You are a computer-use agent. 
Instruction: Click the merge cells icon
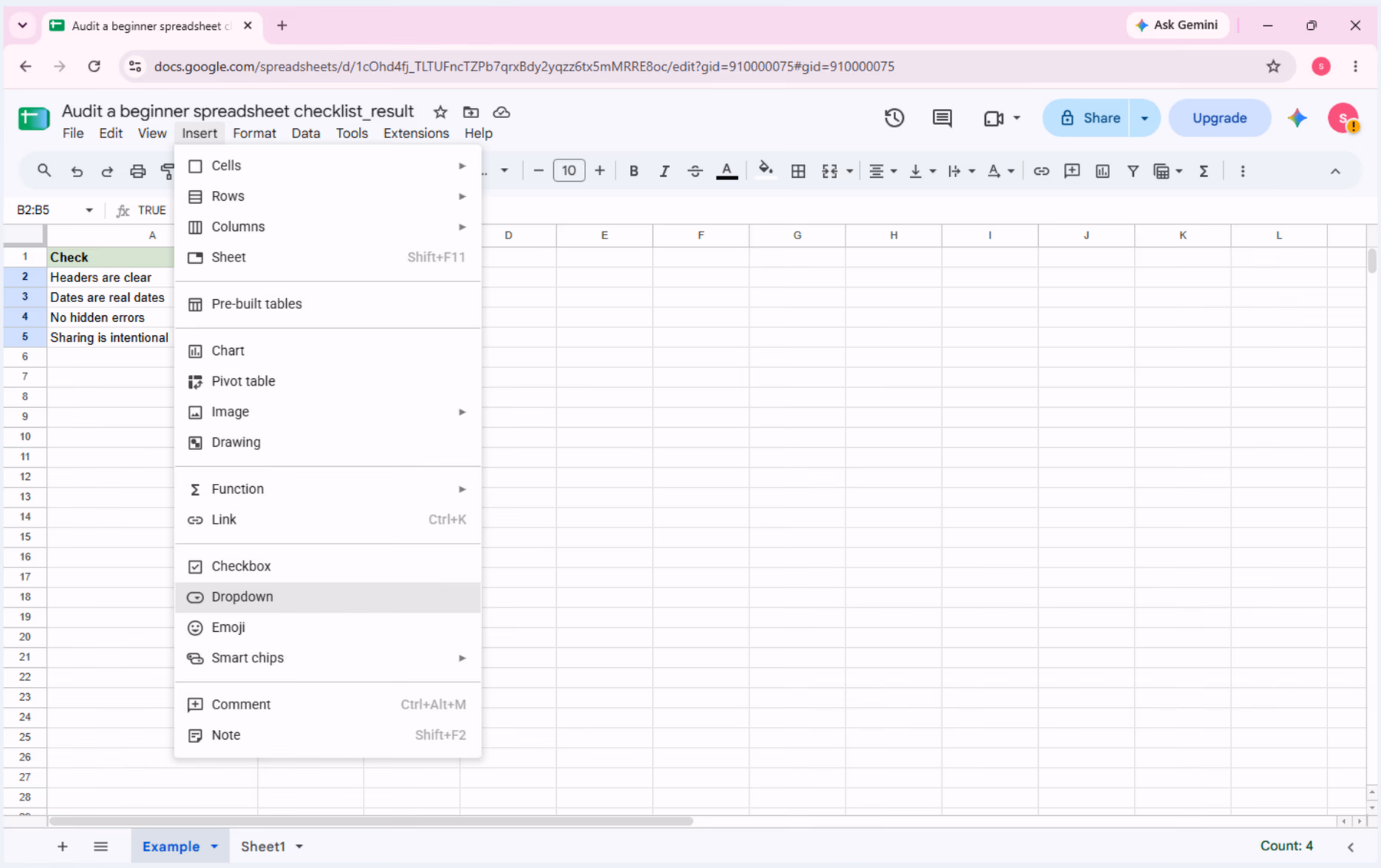tap(829, 171)
